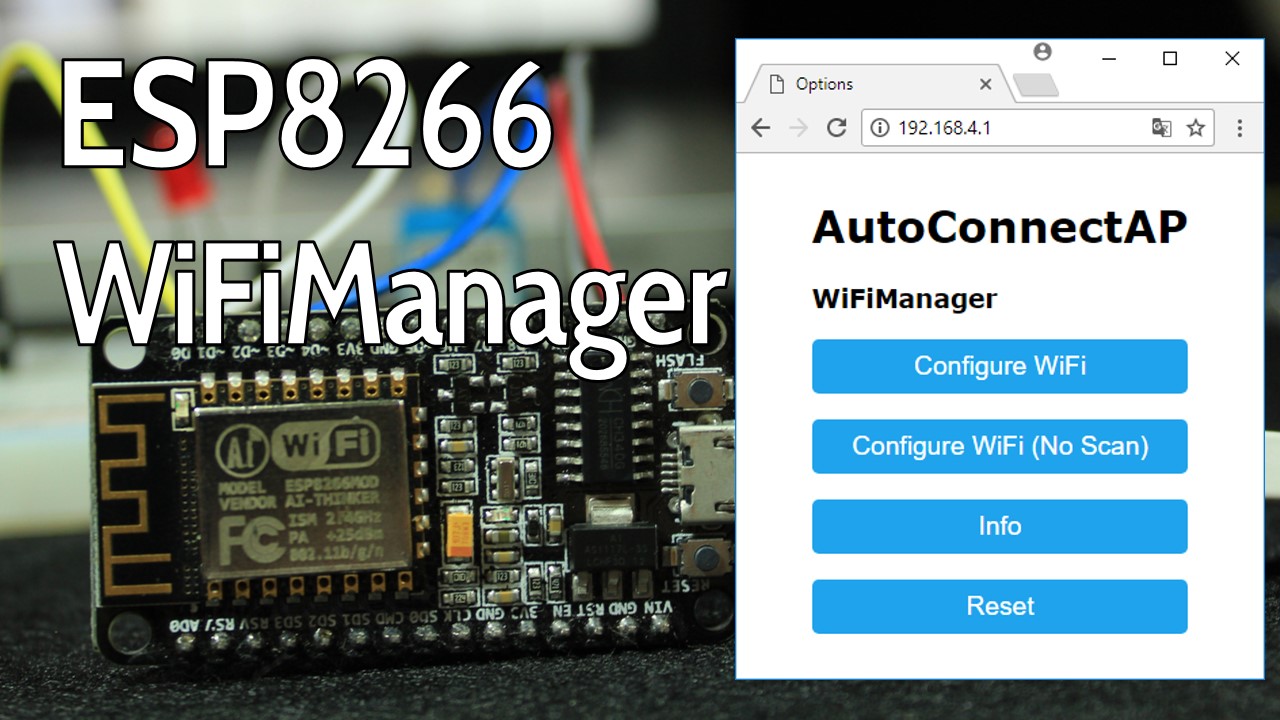The image size is (1280, 720).
Task: Click the Info button
Action: click(x=999, y=526)
